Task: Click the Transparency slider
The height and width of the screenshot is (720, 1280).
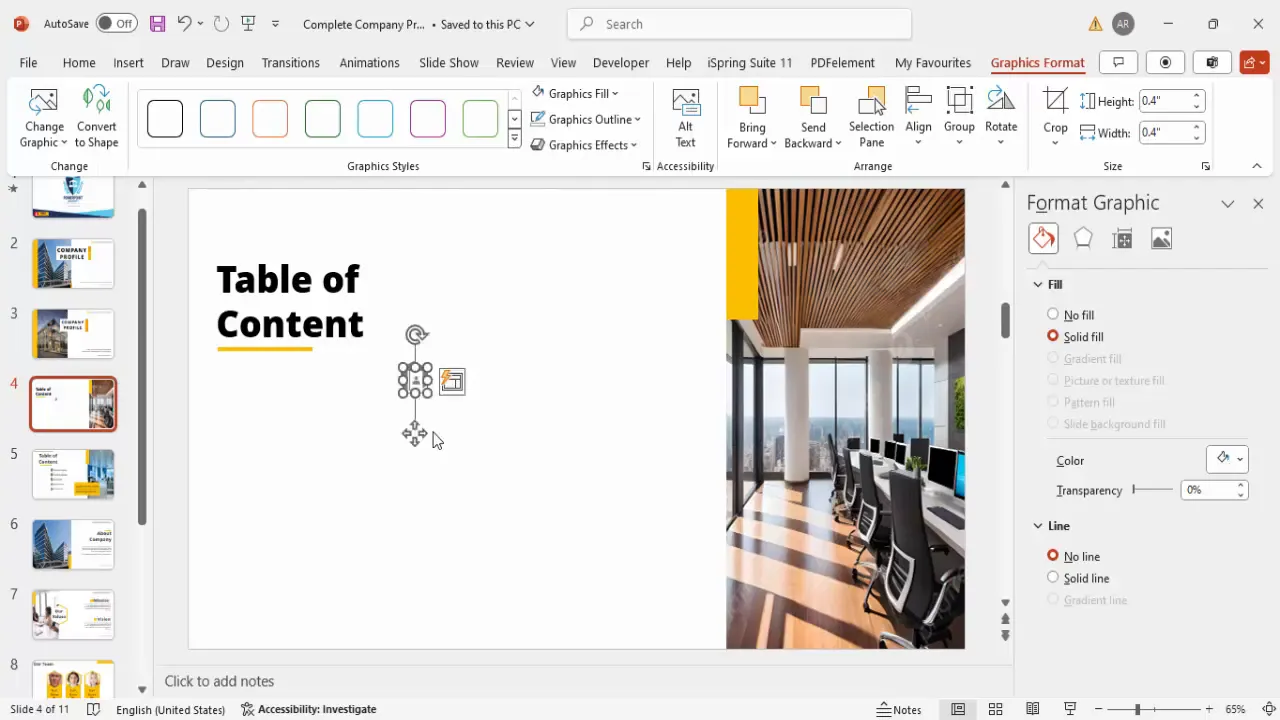Action: tap(1152, 489)
